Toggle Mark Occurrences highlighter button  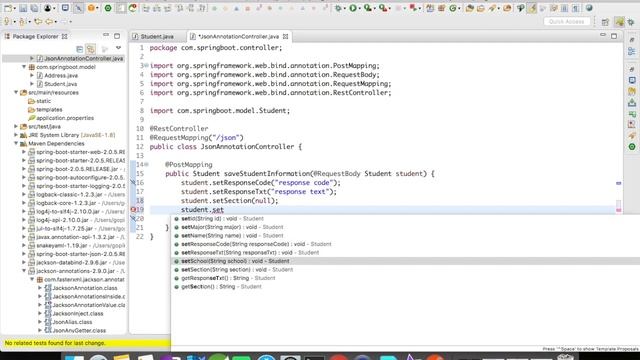pos(532,8)
